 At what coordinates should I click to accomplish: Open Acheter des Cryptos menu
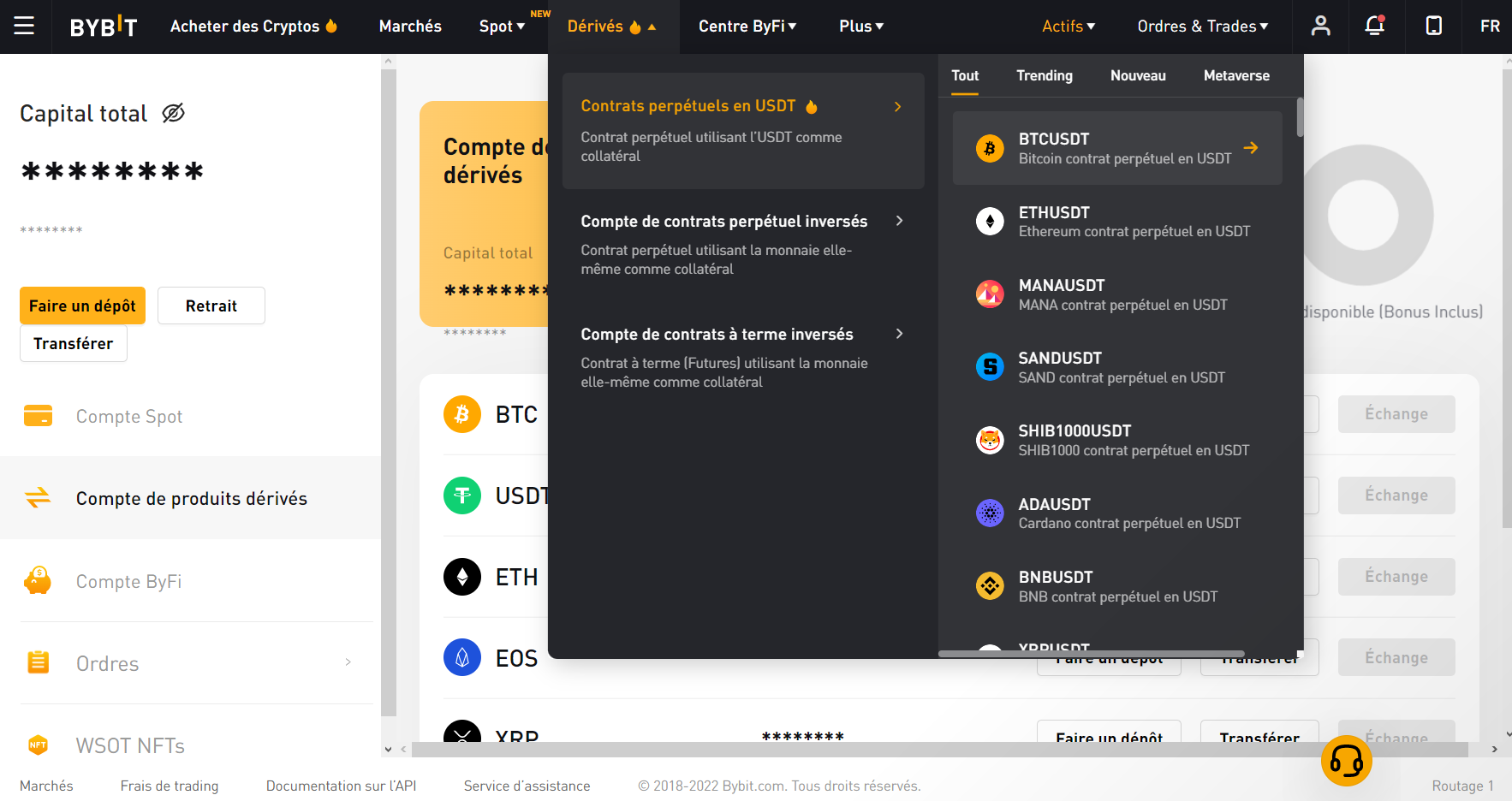253,27
